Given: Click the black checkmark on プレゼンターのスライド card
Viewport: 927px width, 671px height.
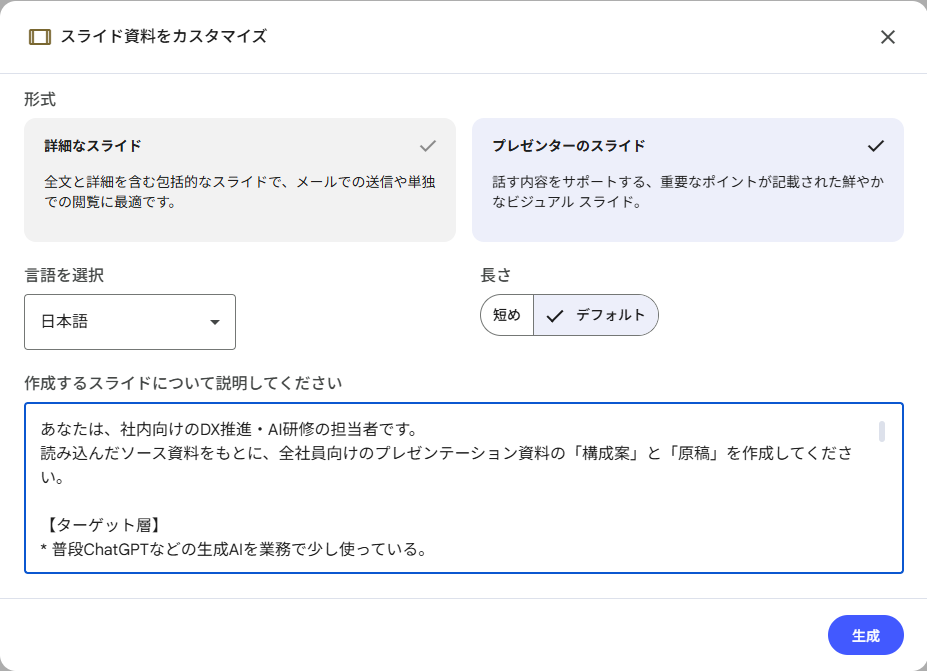Looking at the screenshot, I should [x=876, y=146].
